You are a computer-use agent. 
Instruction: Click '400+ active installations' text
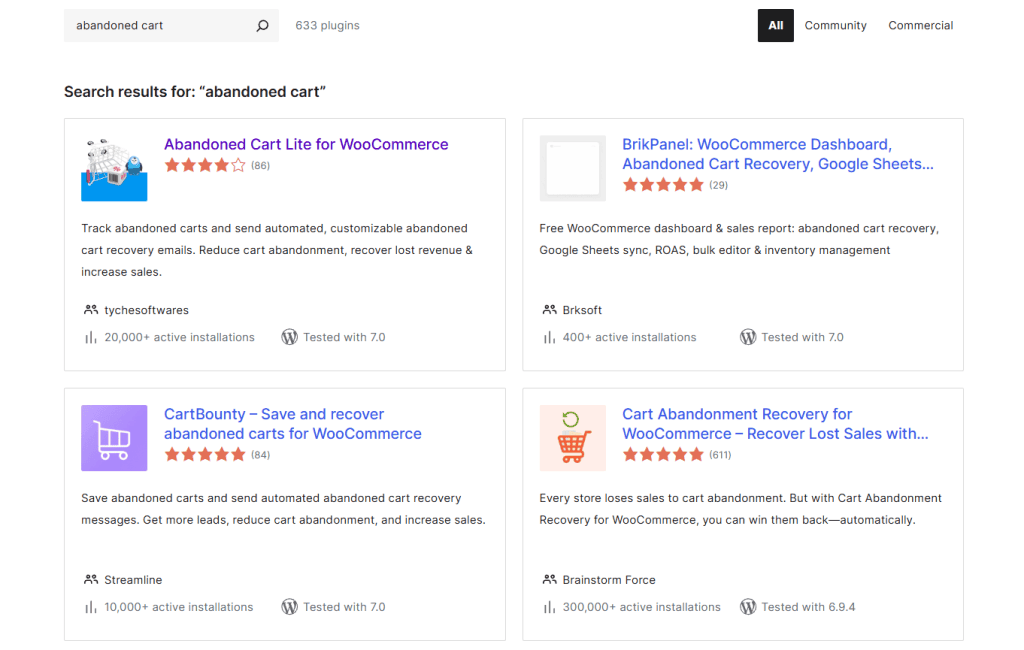coord(630,337)
